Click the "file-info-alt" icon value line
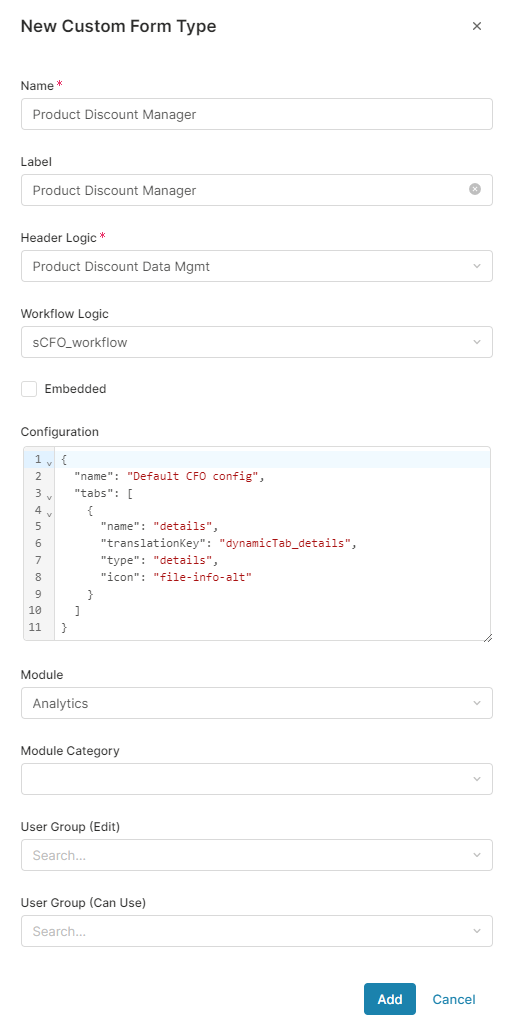Image resolution: width=511 pixels, height=1029 pixels. pyautogui.click(x=272, y=578)
